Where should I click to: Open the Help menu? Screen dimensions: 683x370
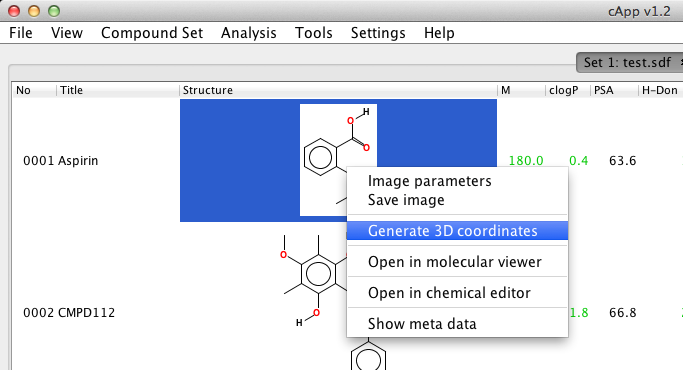pos(439,33)
